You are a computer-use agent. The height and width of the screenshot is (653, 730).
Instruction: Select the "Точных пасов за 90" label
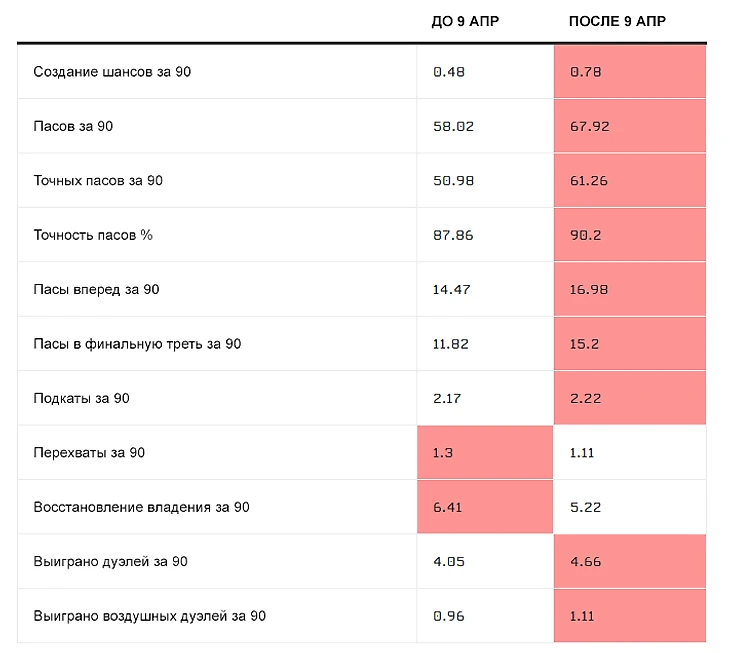(98, 181)
